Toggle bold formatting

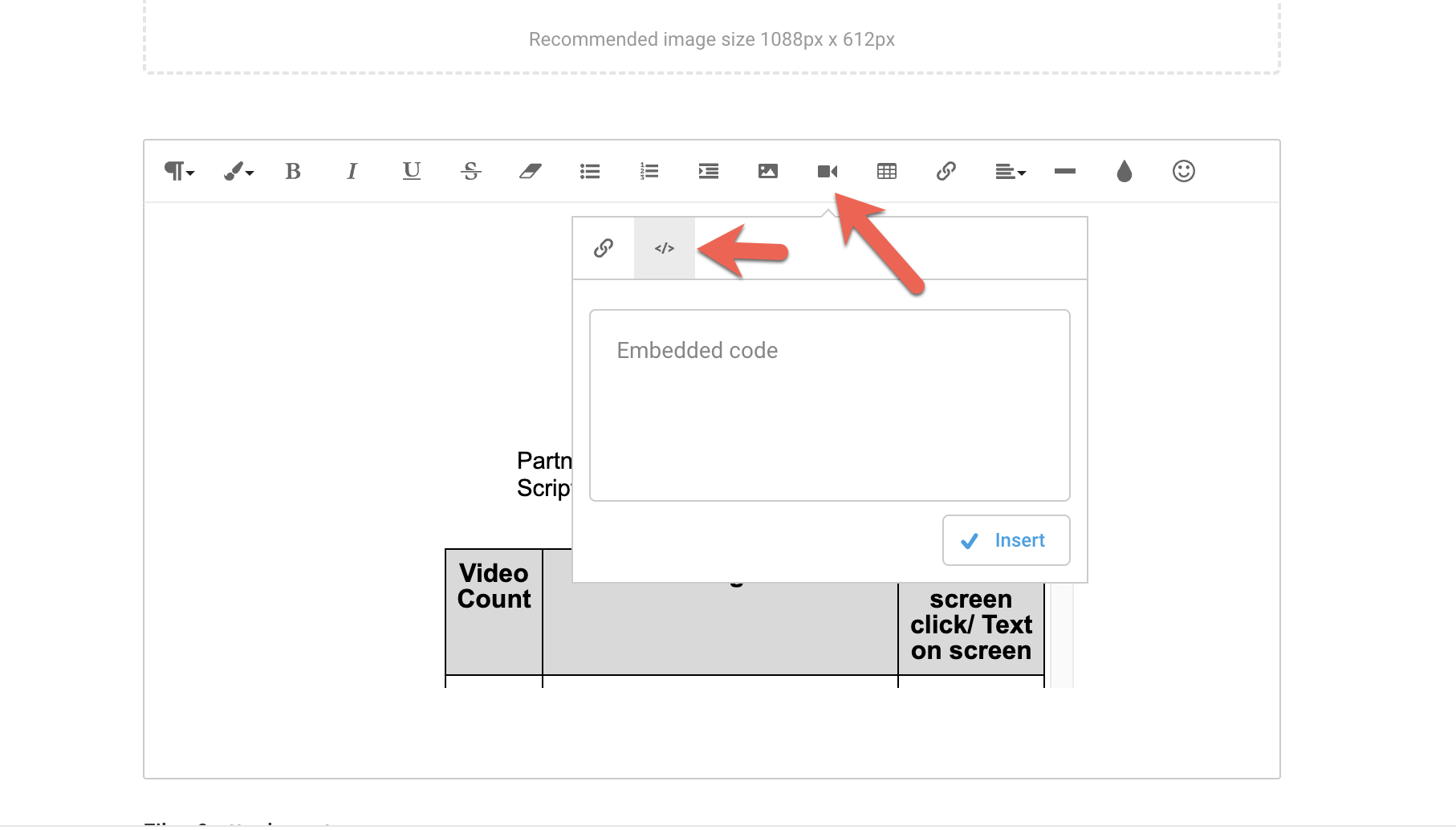coord(293,171)
